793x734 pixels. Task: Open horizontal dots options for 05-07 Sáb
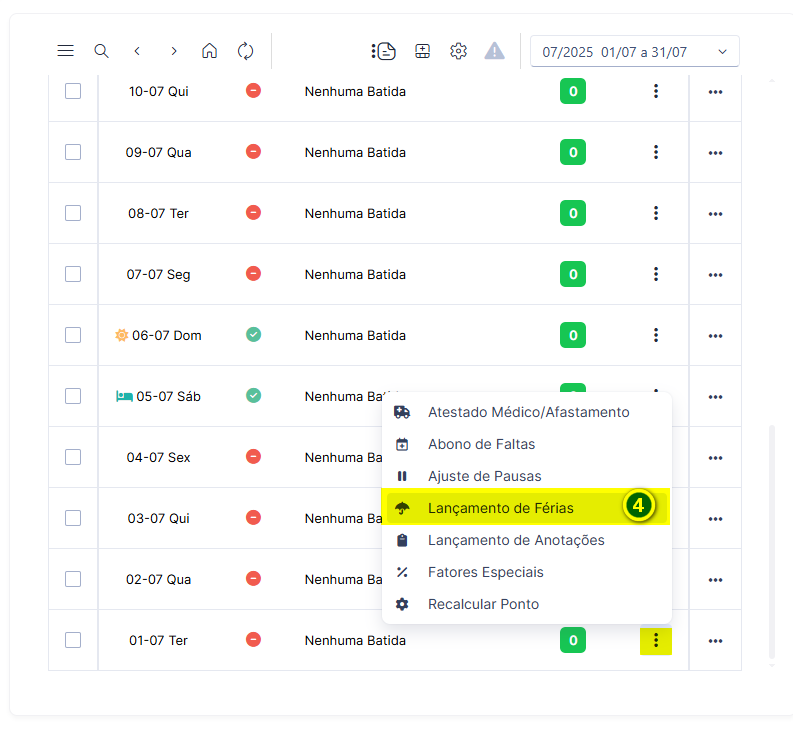tap(715, 397)
